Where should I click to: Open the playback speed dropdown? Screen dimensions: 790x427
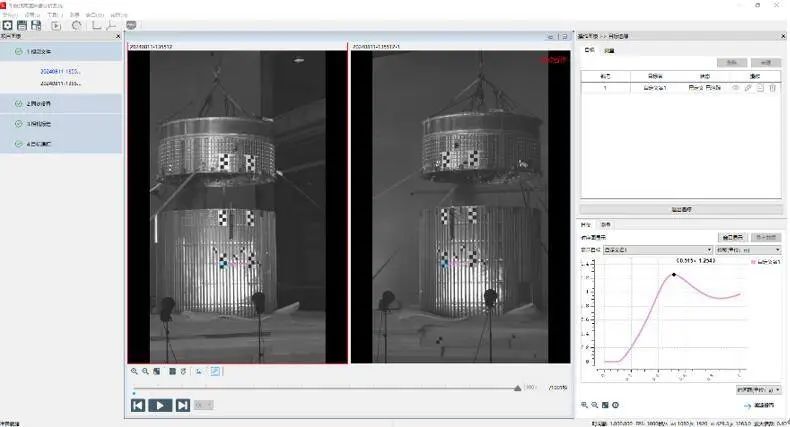(204, 405)
